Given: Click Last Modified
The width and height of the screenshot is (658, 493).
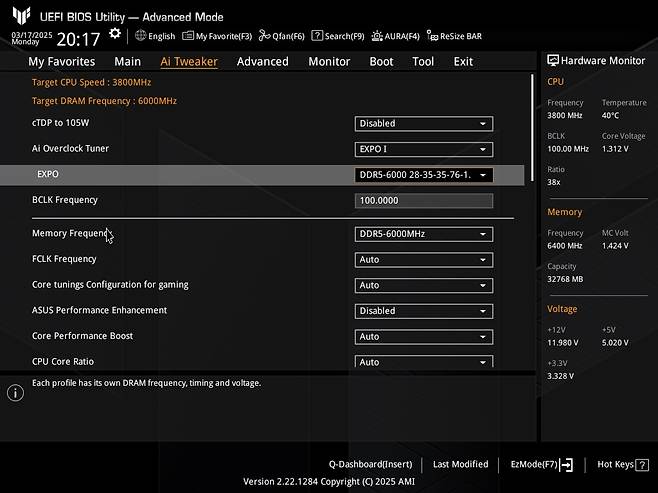Looking at the screenshot, I should click(460, 464).
